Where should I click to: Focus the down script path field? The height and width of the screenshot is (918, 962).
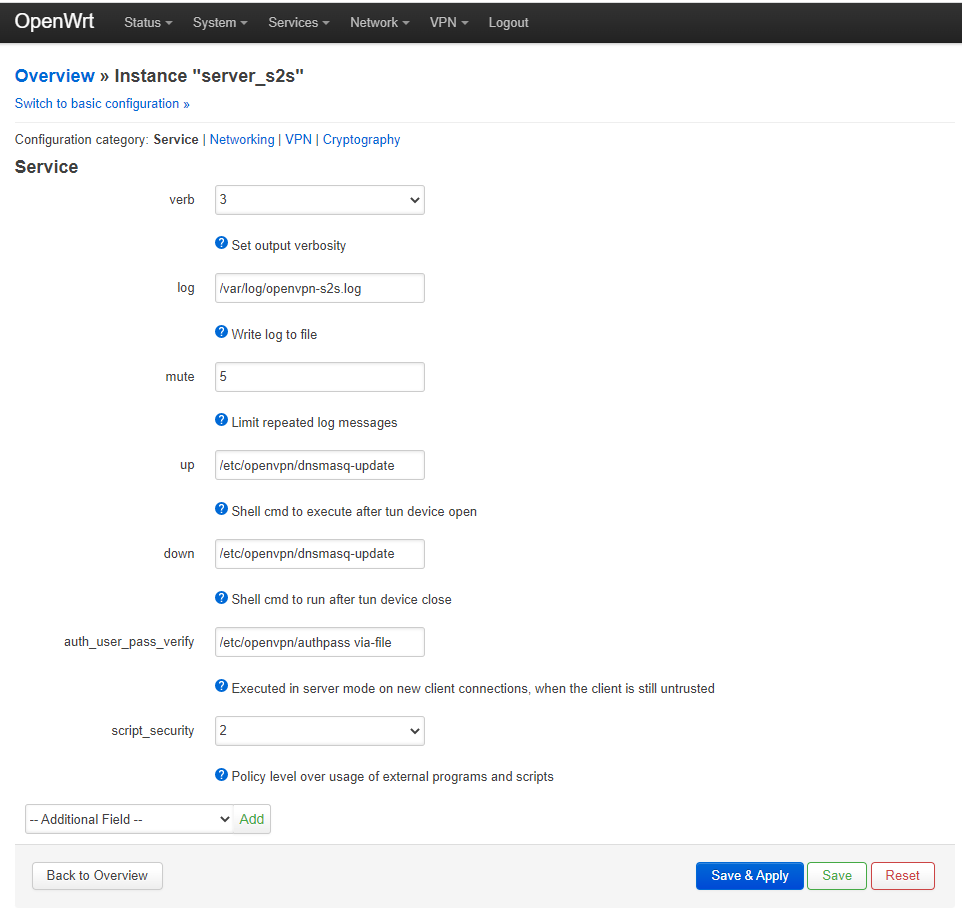coord(320,554)
